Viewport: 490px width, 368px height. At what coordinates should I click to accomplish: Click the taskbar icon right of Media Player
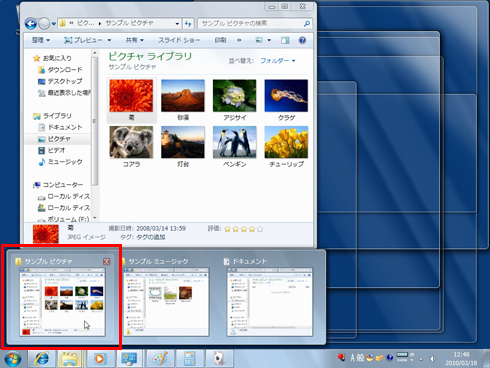coord(129,359)
